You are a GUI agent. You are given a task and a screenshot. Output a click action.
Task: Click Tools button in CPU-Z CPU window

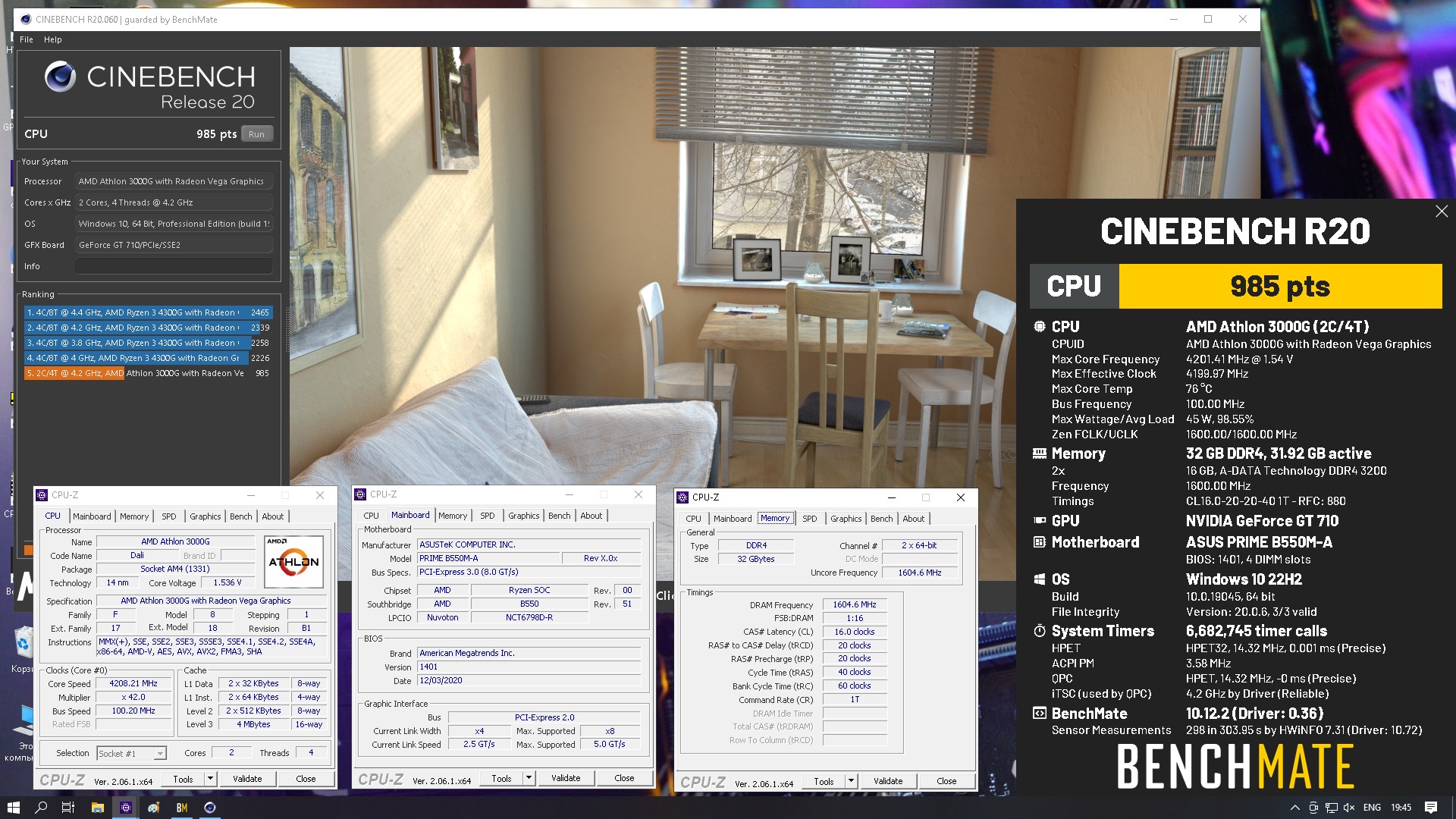coord(184,779)
